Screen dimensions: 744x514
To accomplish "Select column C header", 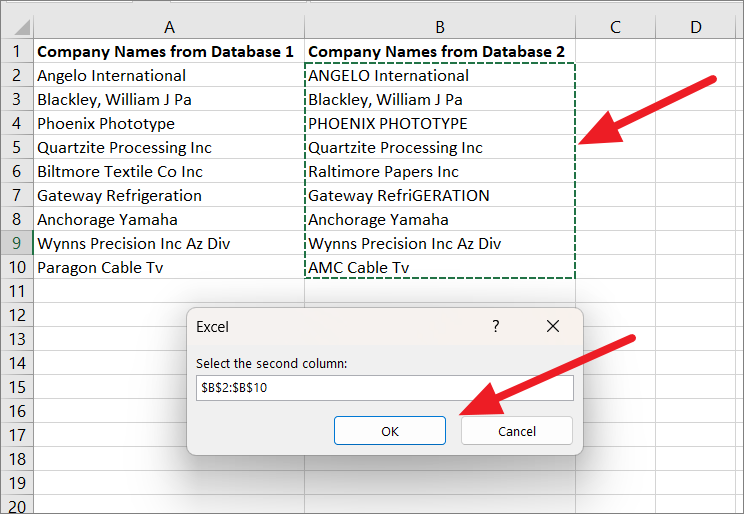I will pos(615,27).
